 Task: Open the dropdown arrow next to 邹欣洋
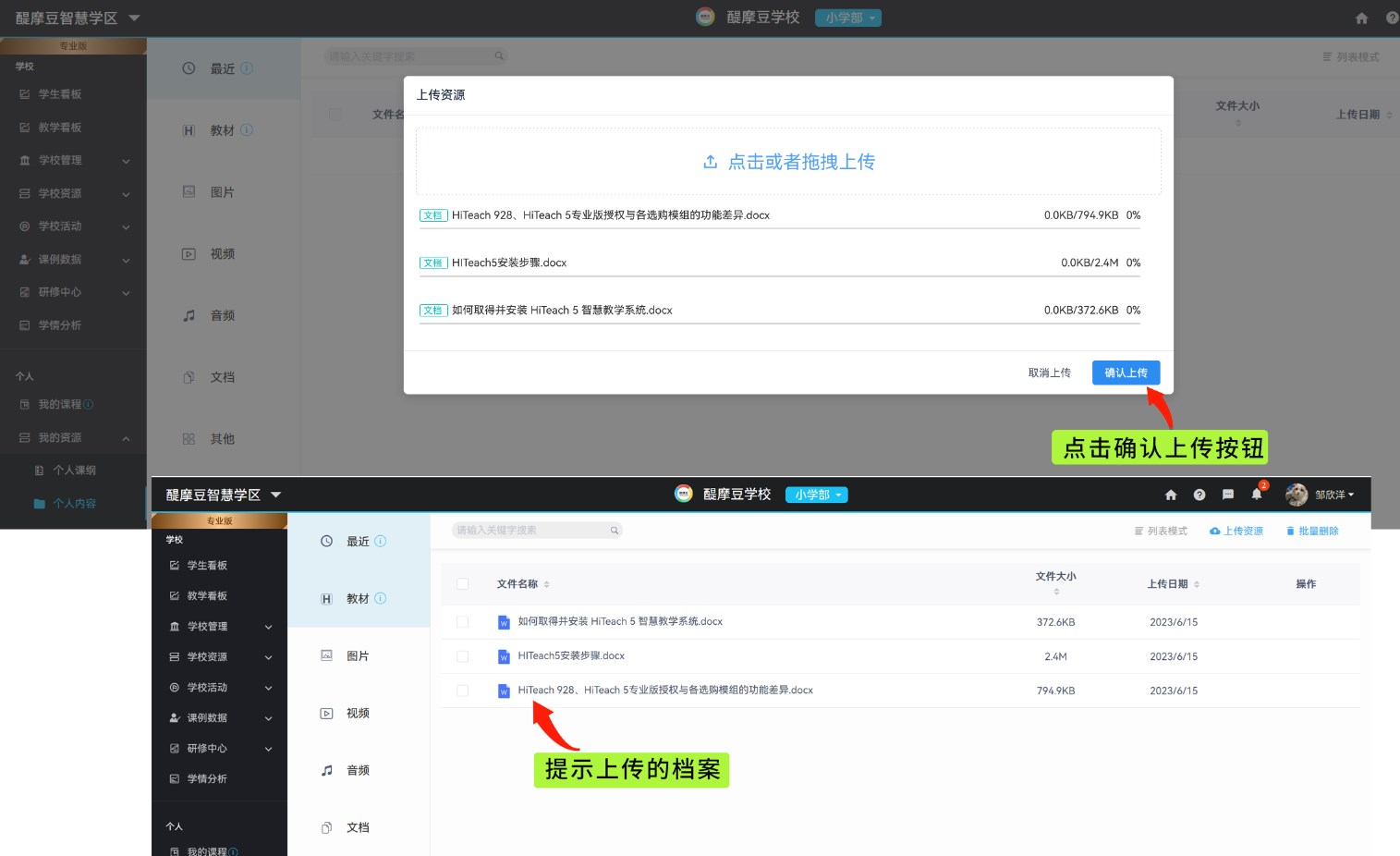(x=1351, y=495)
